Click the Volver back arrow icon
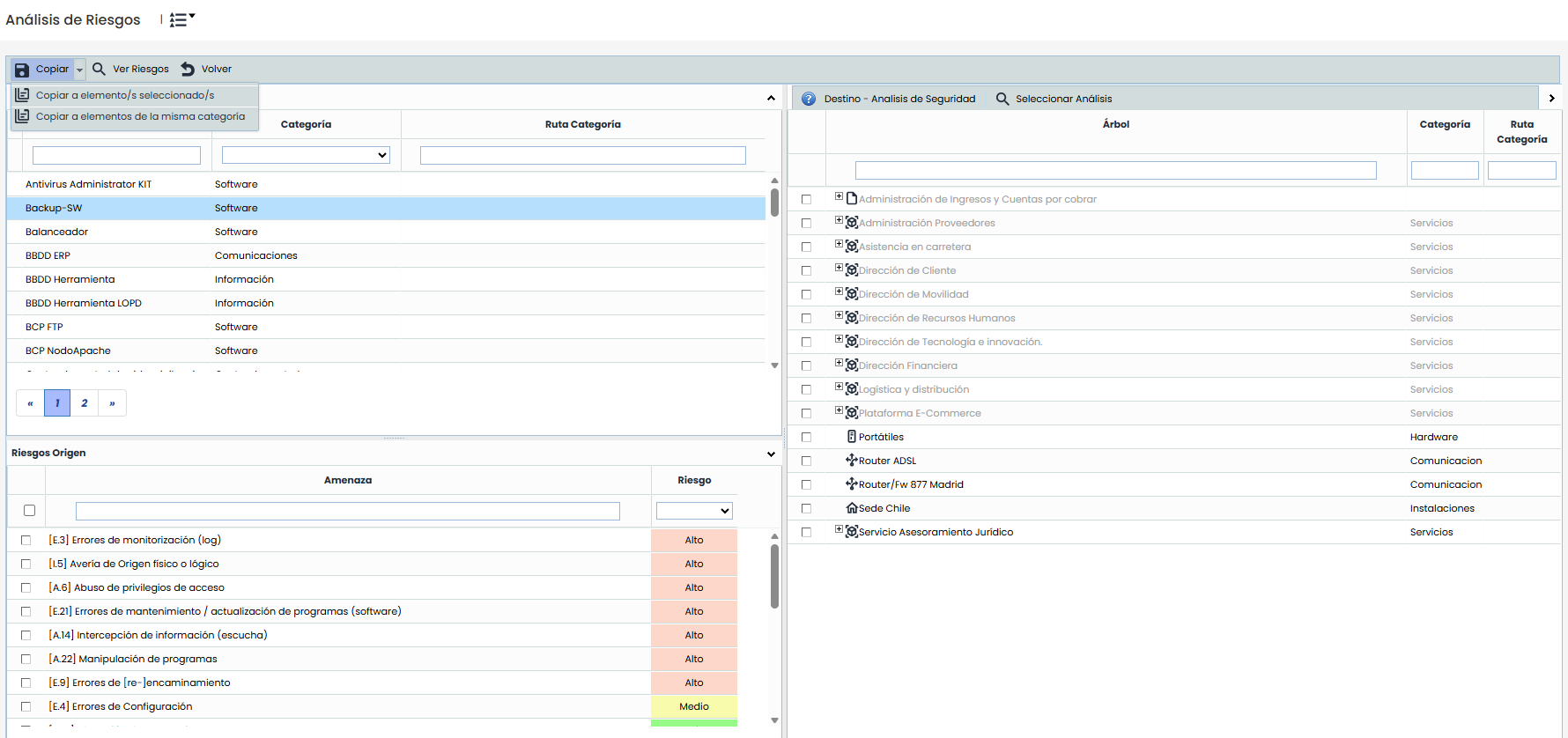The width and height of the screenshot is (1568, 738). click(188, 69)
